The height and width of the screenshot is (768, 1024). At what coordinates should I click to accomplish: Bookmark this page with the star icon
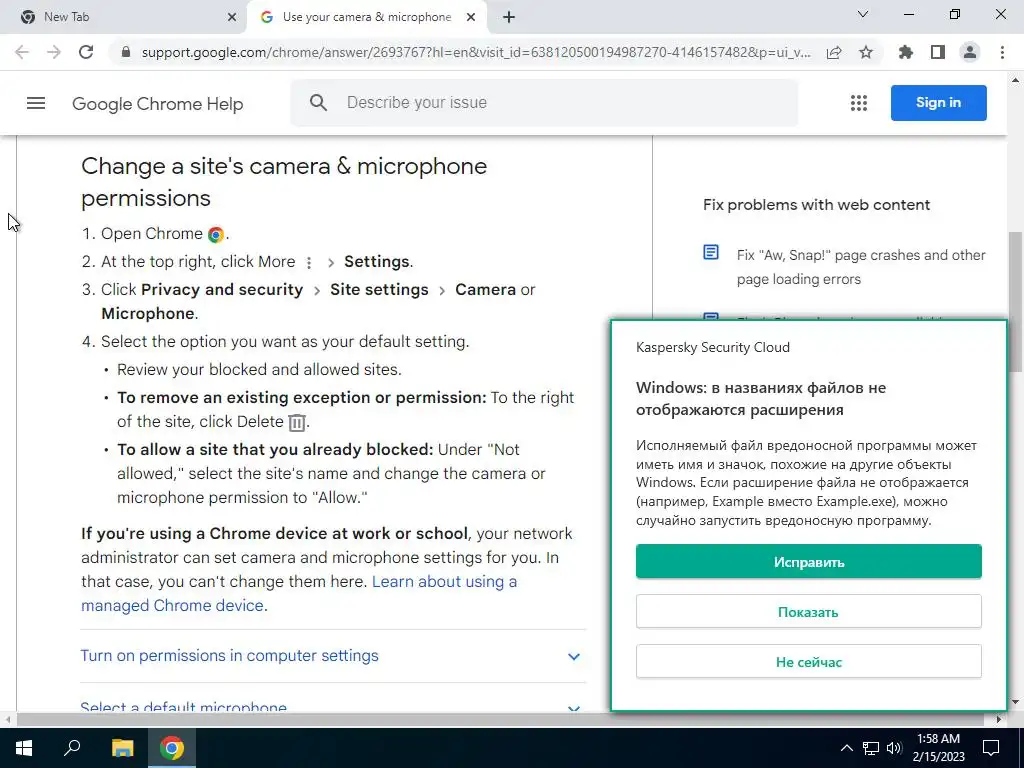(x=866, y=52)
